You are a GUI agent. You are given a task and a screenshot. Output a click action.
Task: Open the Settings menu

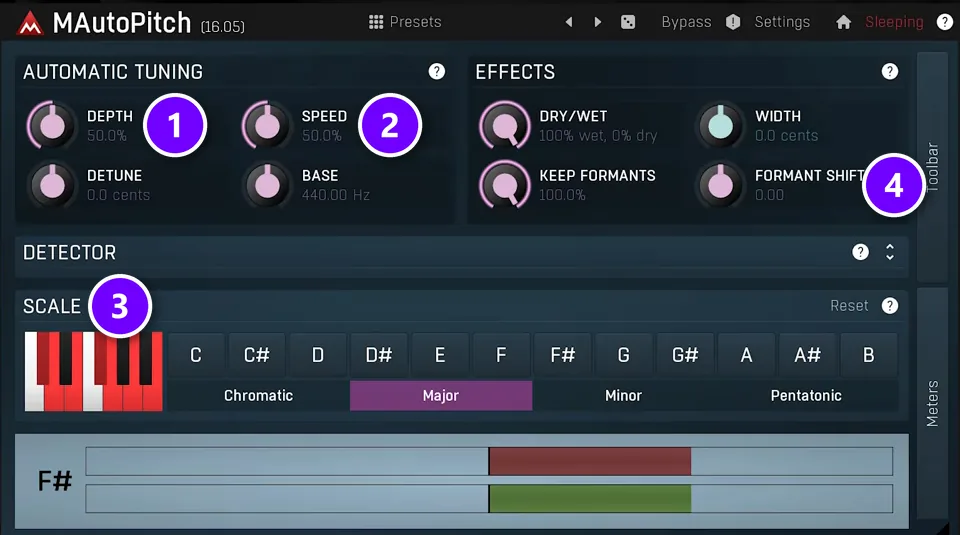click(782, 22)
